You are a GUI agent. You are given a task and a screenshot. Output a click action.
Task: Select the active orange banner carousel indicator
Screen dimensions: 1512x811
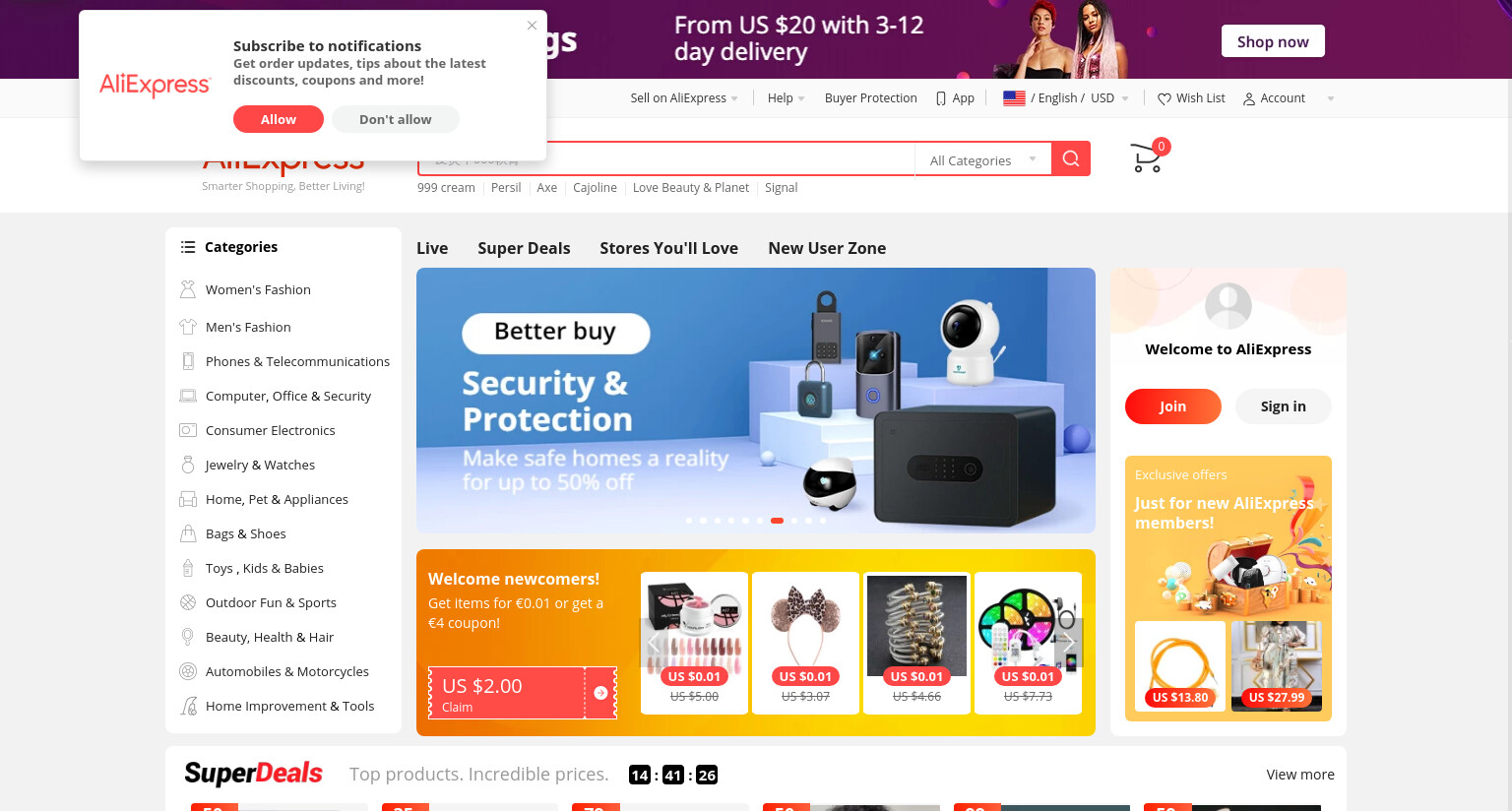(777, 521)
